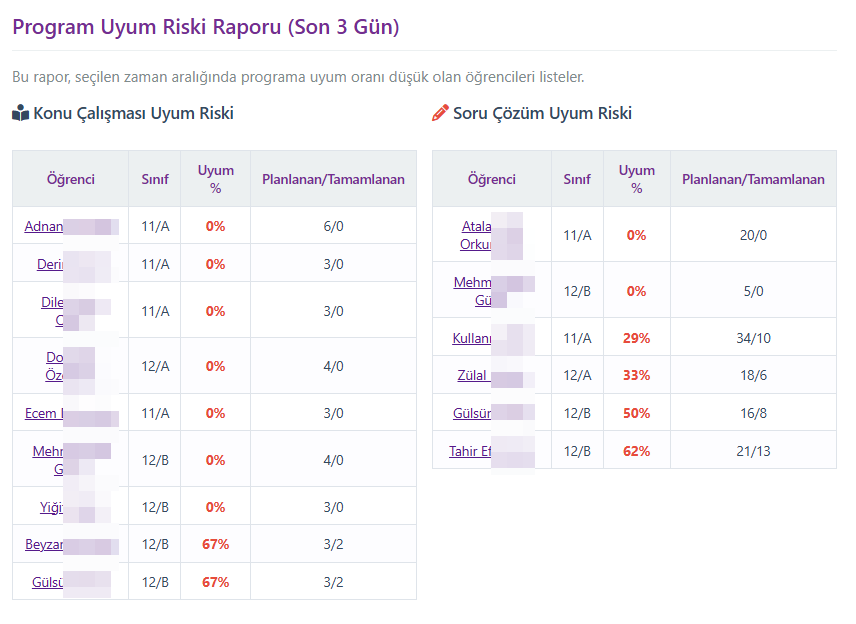Select the Yiği… student link
This screenshot has width=856, height=624.
[52, 507]
